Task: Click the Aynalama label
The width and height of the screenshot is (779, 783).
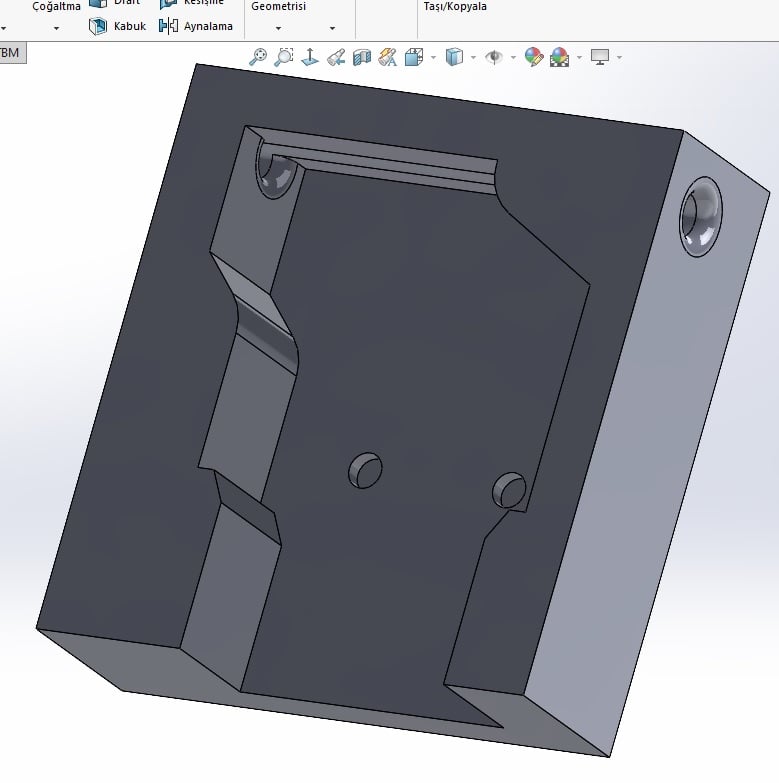Action: (x=208, y=26)
